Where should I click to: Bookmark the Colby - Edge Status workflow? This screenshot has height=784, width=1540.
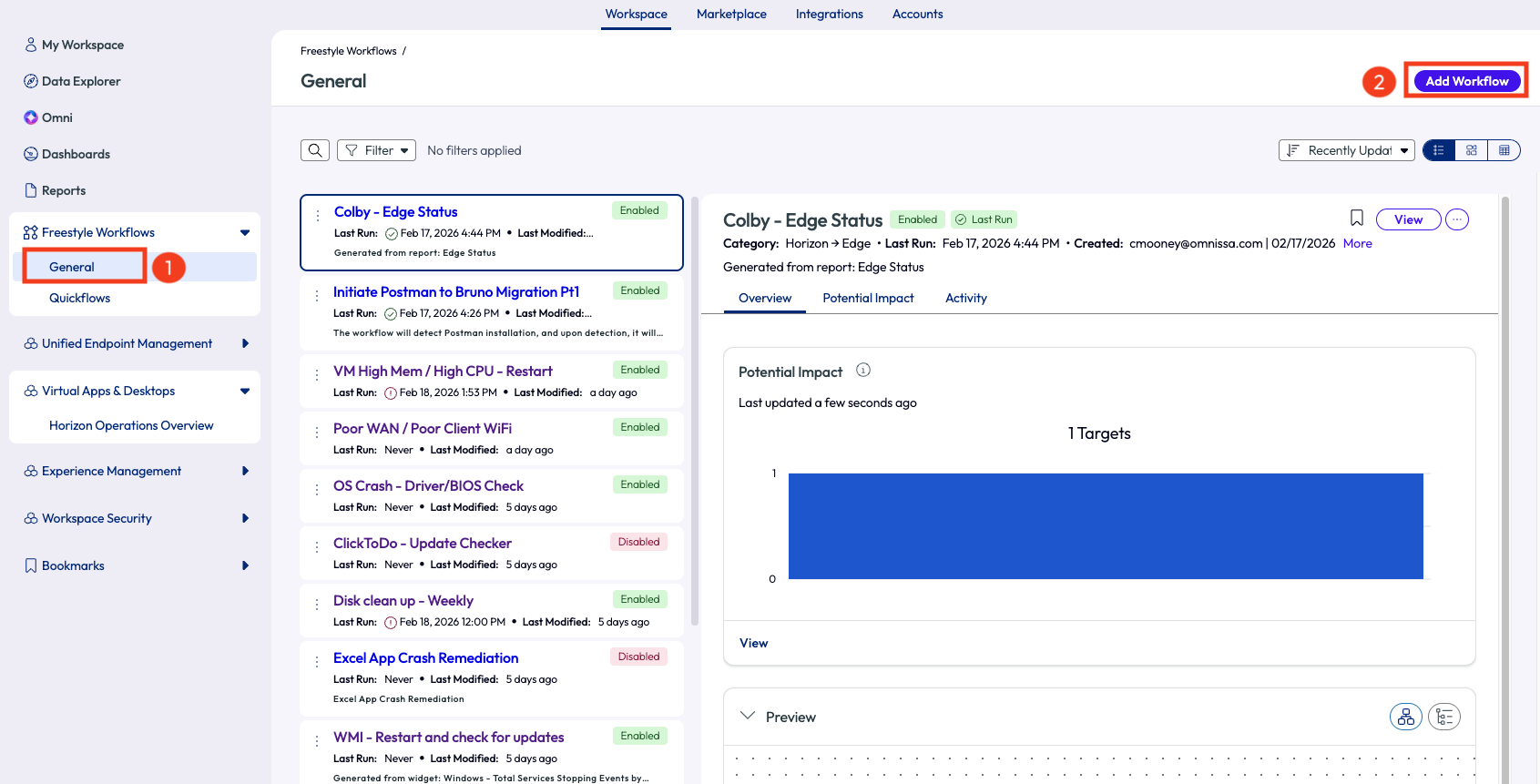click(1356, 219)
